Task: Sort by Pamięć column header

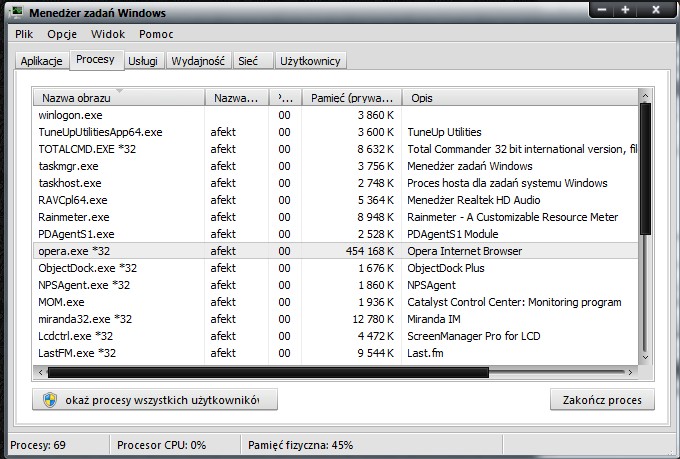Action: pos(350,98)
